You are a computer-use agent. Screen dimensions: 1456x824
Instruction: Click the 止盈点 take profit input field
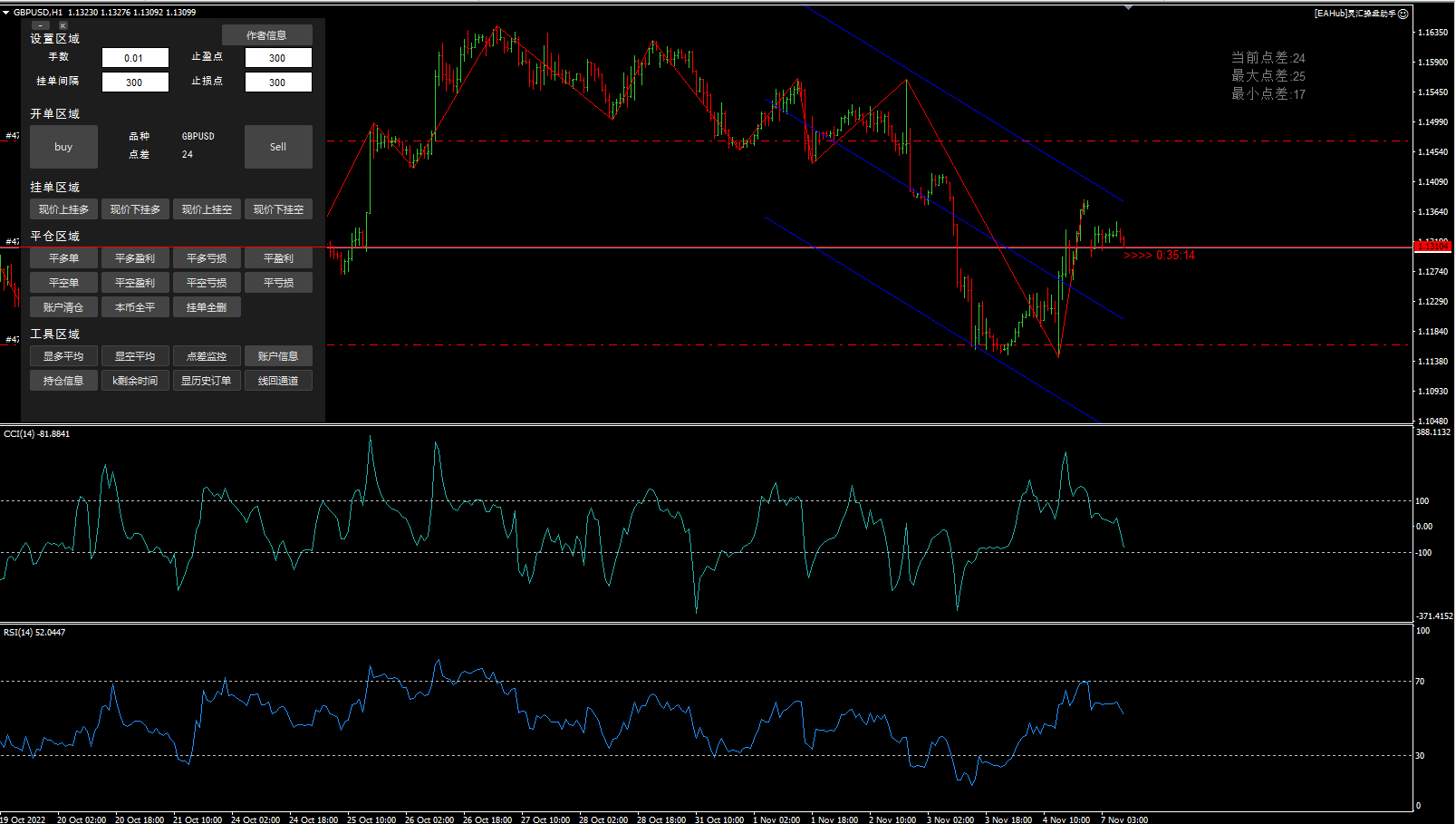coord(278,58)
